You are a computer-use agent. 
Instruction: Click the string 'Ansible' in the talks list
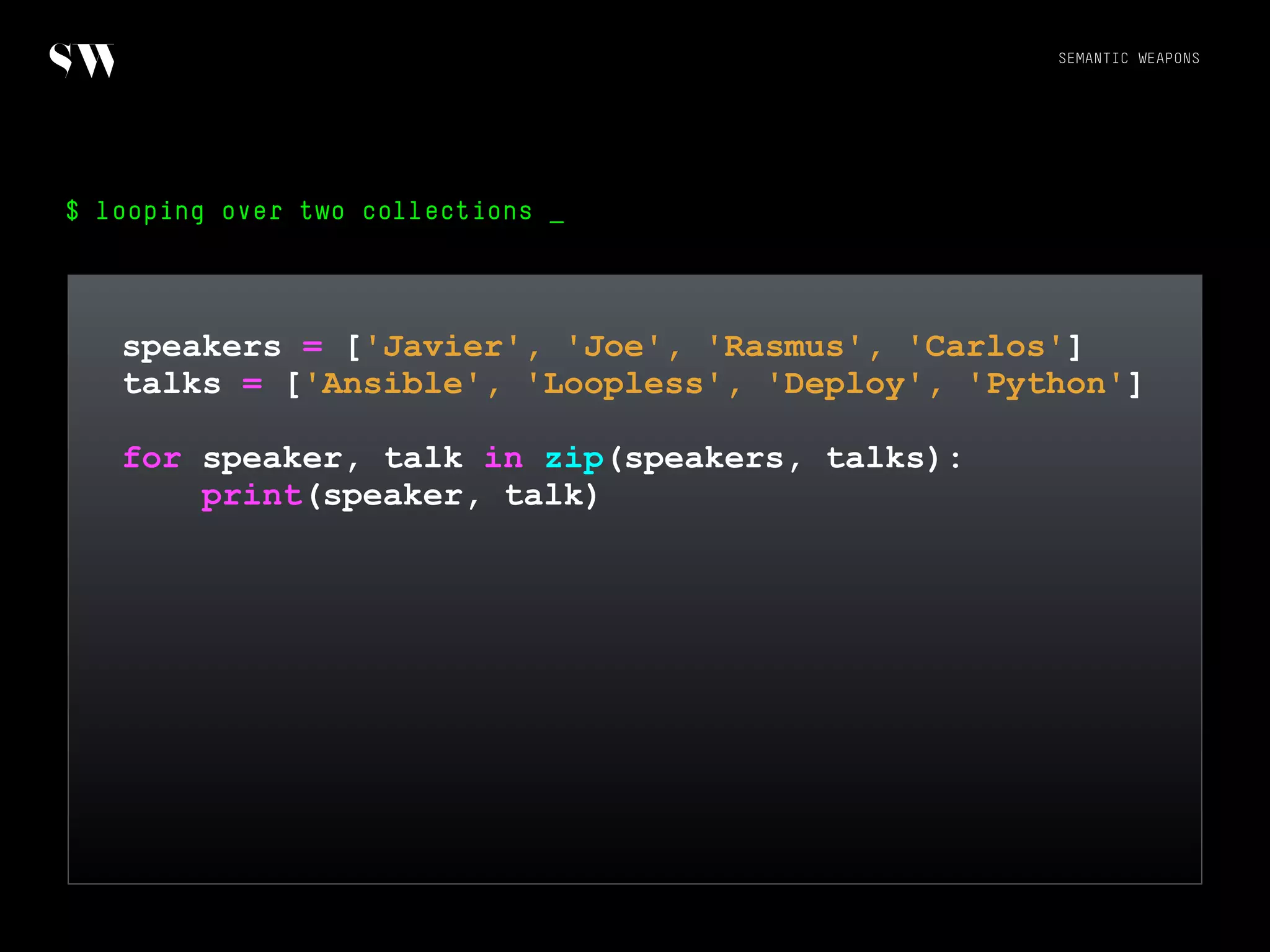point(393,384)
